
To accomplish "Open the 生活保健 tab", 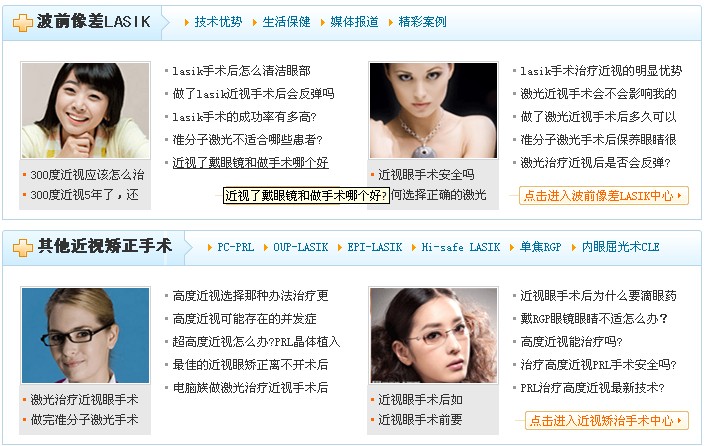I will [286, 22].
